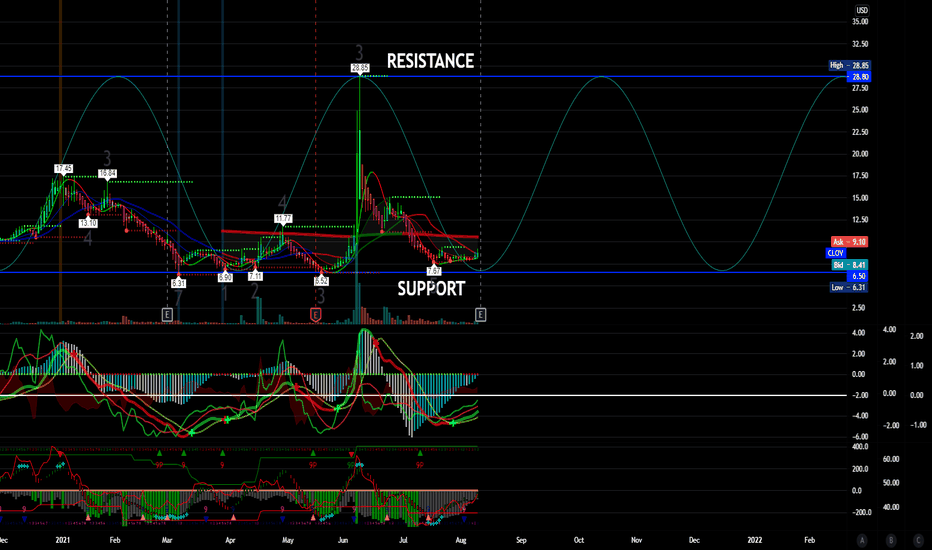Click the High 28.85 price tag
The height and width of the screenshot is (550, 932).
849,65
